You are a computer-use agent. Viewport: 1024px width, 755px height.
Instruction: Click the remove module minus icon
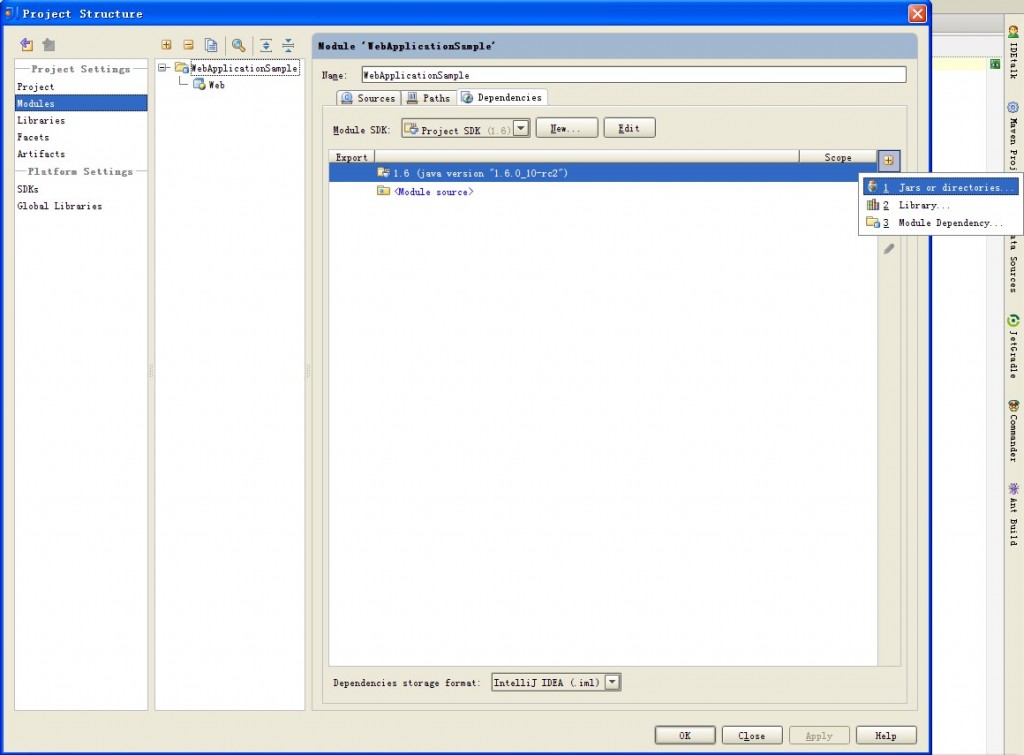pos(188,45)
